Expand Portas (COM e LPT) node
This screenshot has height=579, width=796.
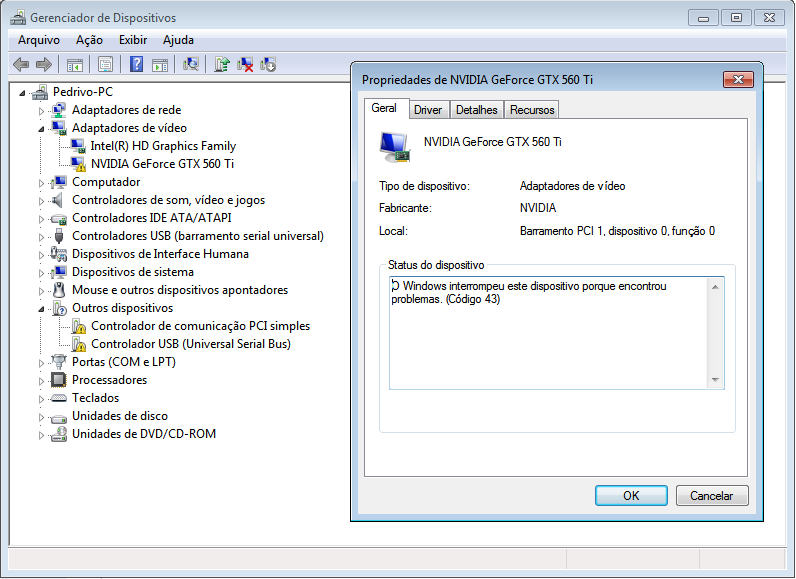41,363
